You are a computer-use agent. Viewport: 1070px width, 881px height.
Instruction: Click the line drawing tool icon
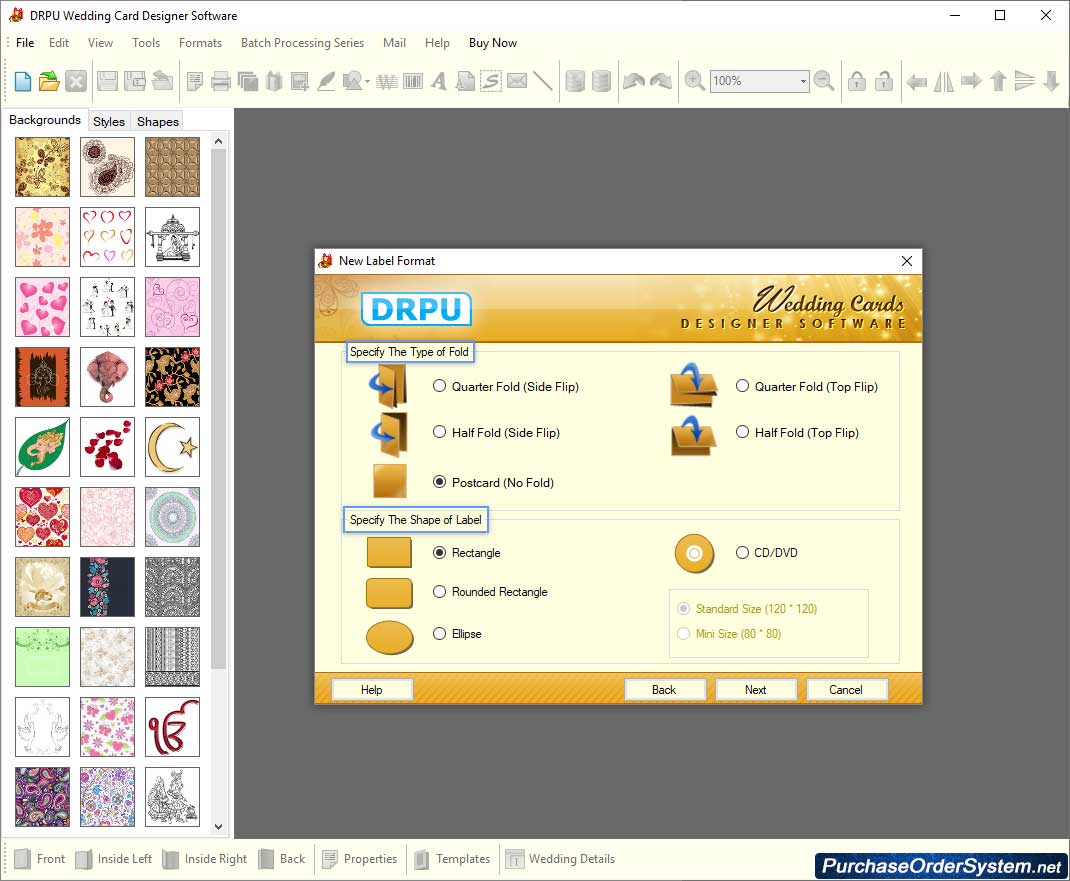(543, 81)
